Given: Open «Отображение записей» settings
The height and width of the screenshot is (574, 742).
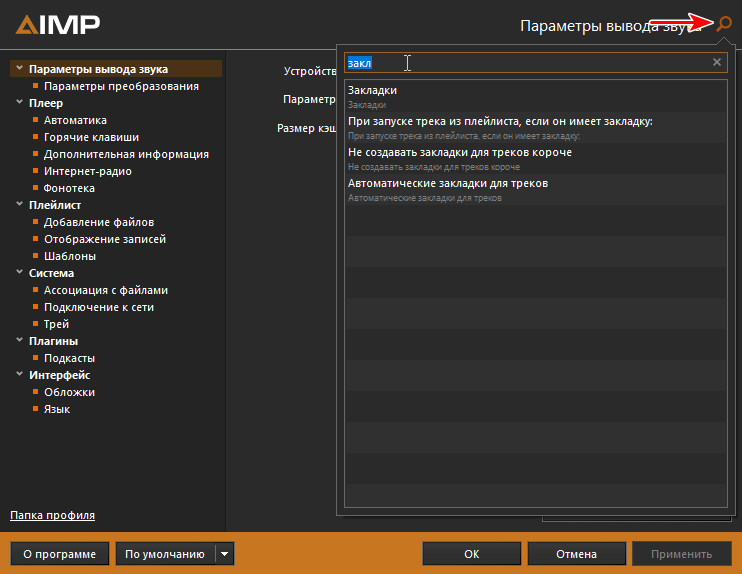Looking at the screenshot, I should 105,239.
